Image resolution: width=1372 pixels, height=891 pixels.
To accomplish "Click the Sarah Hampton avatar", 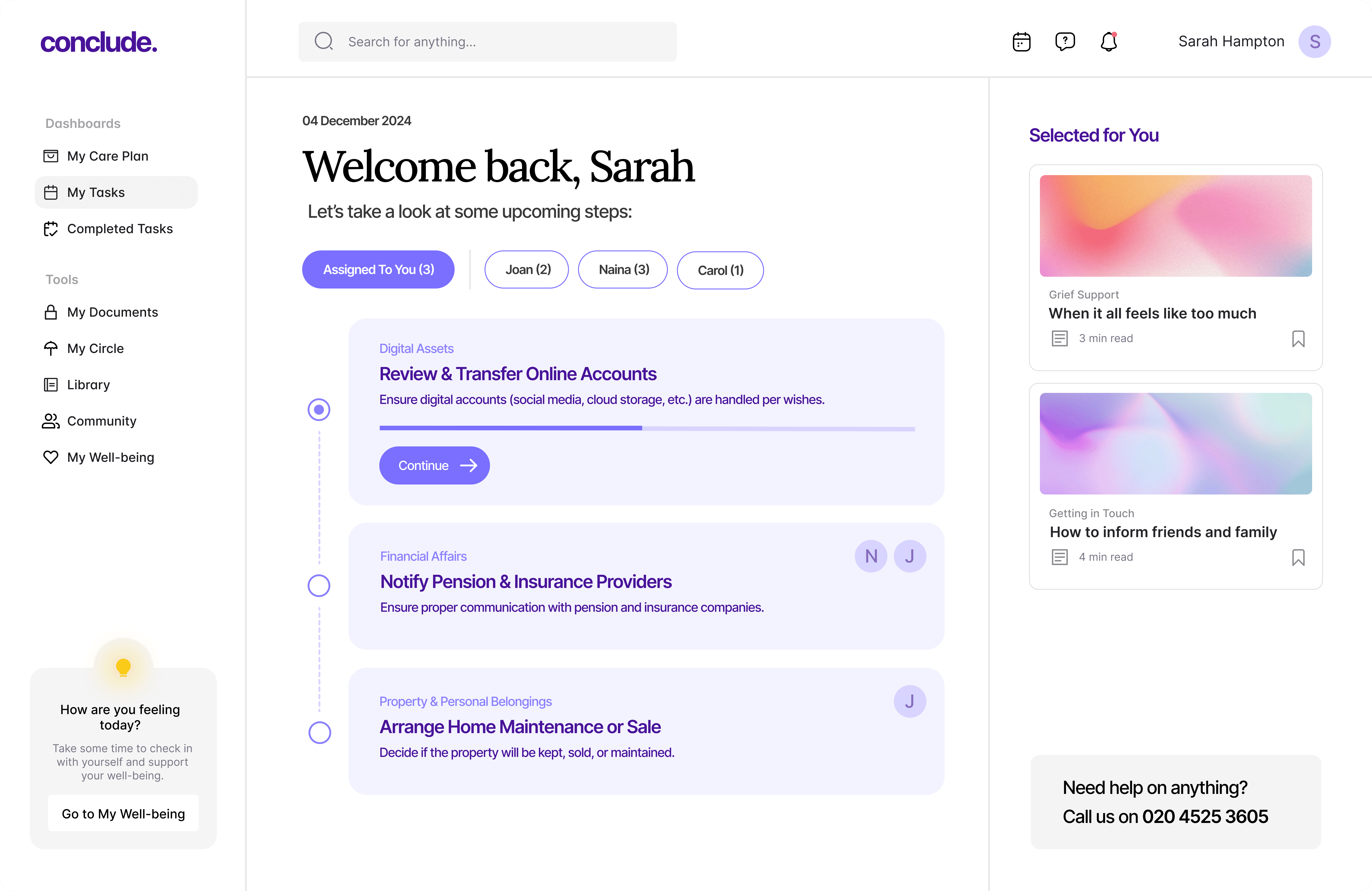I will [x=1314, y=42].
